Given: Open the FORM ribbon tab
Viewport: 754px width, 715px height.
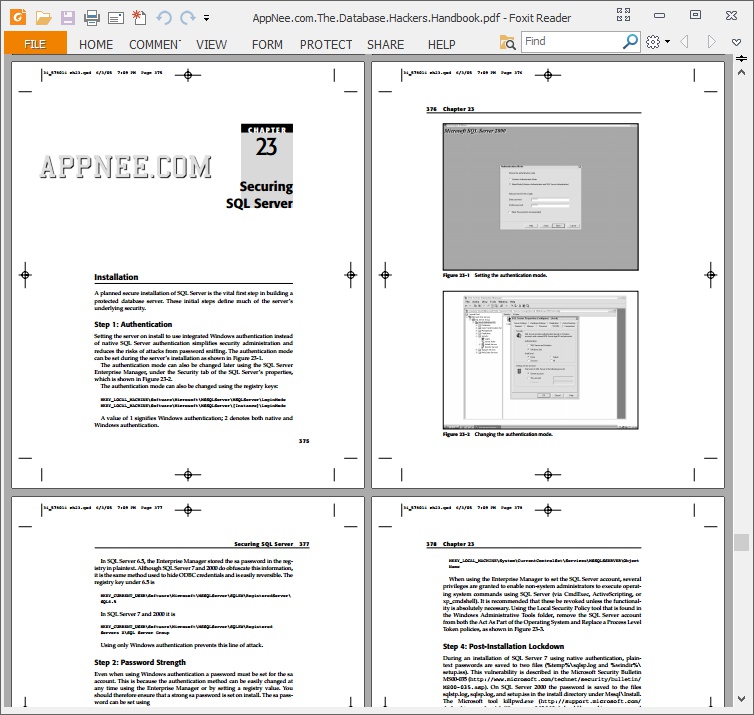Looking at the screenshot, I should [267, 45].
